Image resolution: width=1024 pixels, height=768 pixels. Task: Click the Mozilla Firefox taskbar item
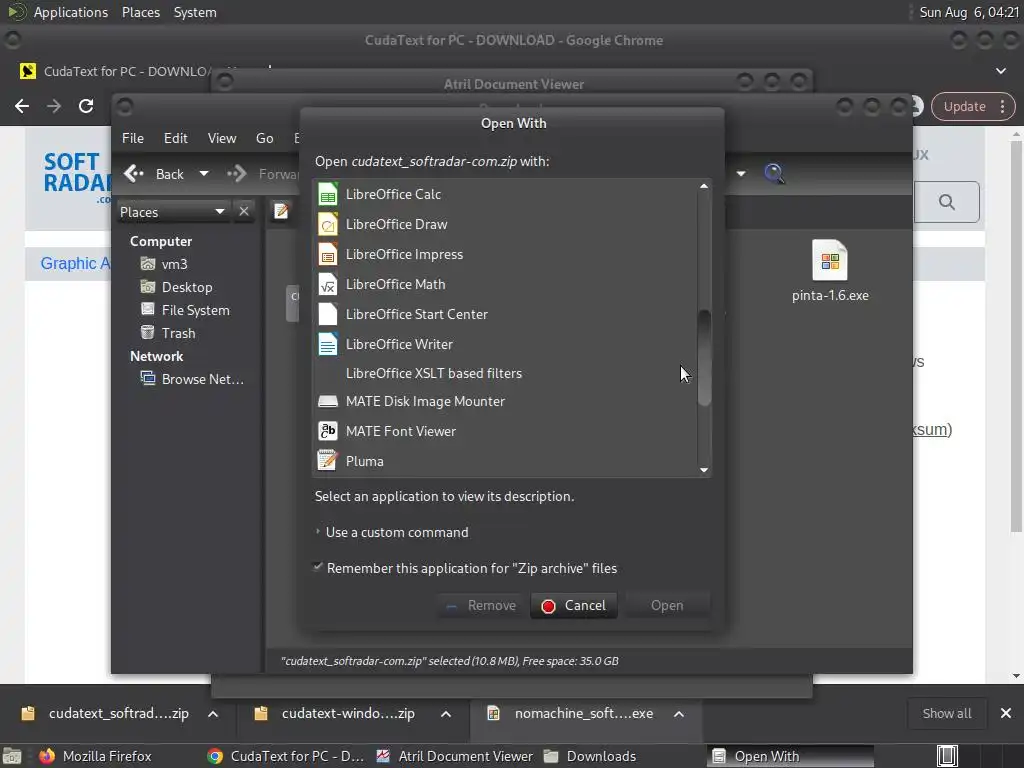point(95,756)
